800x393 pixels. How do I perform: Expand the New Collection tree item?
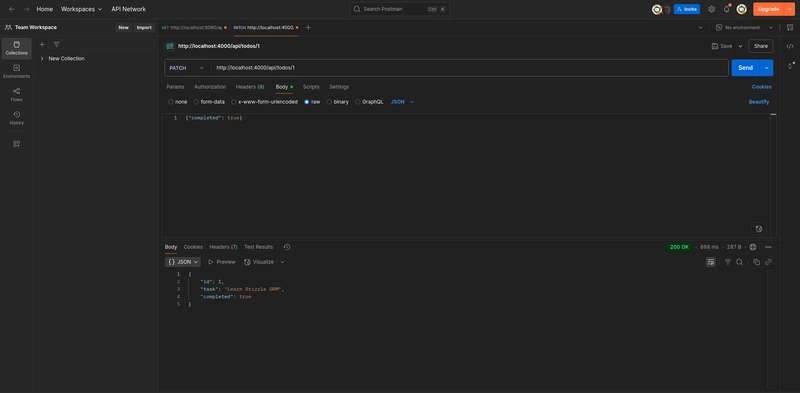coord(42,59)
